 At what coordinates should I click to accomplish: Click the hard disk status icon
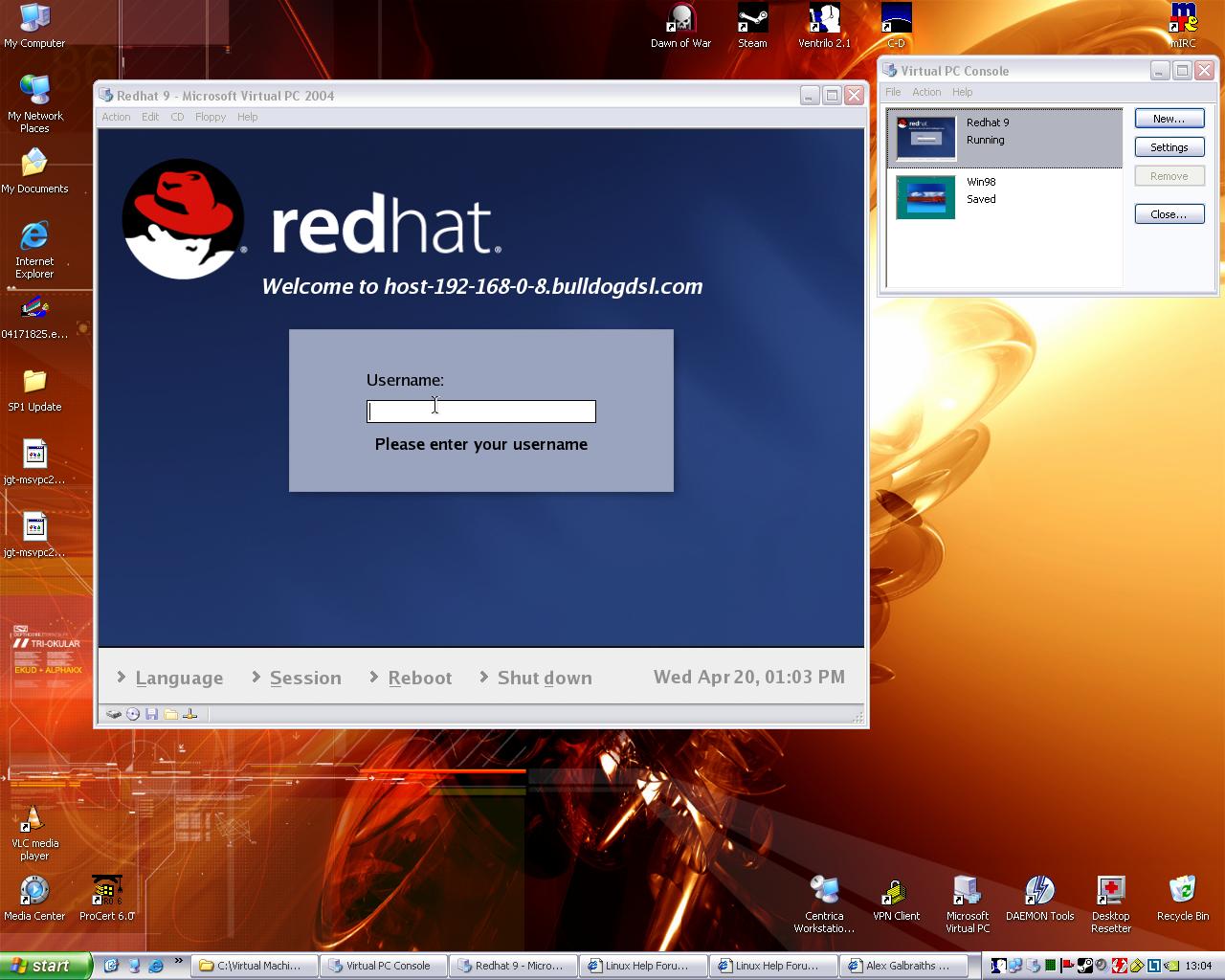coord(113,714)
